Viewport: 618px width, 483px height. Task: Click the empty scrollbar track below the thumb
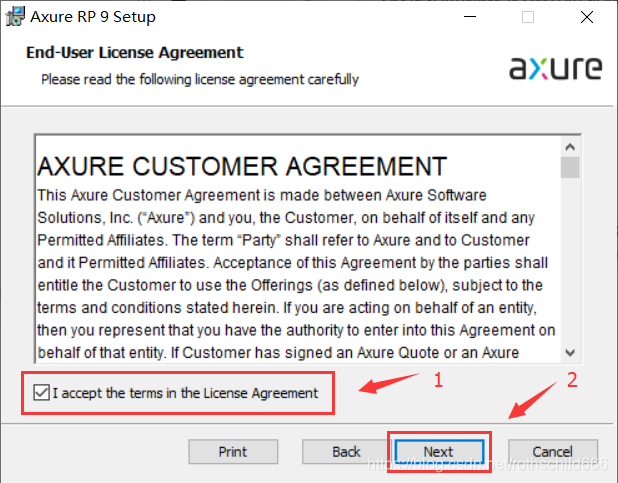click(570, 260)
